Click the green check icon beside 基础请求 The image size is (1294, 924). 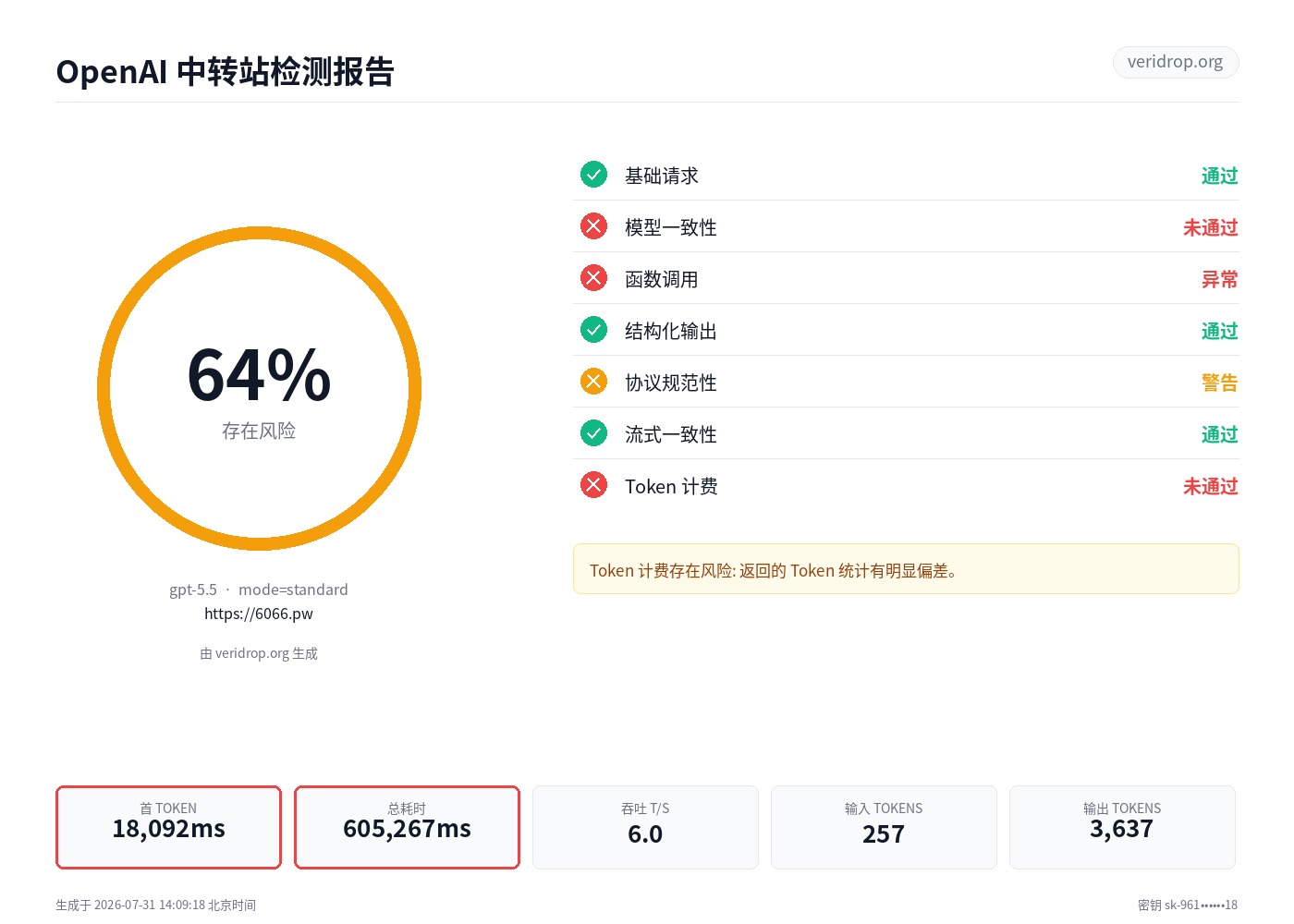pos(593,175)
